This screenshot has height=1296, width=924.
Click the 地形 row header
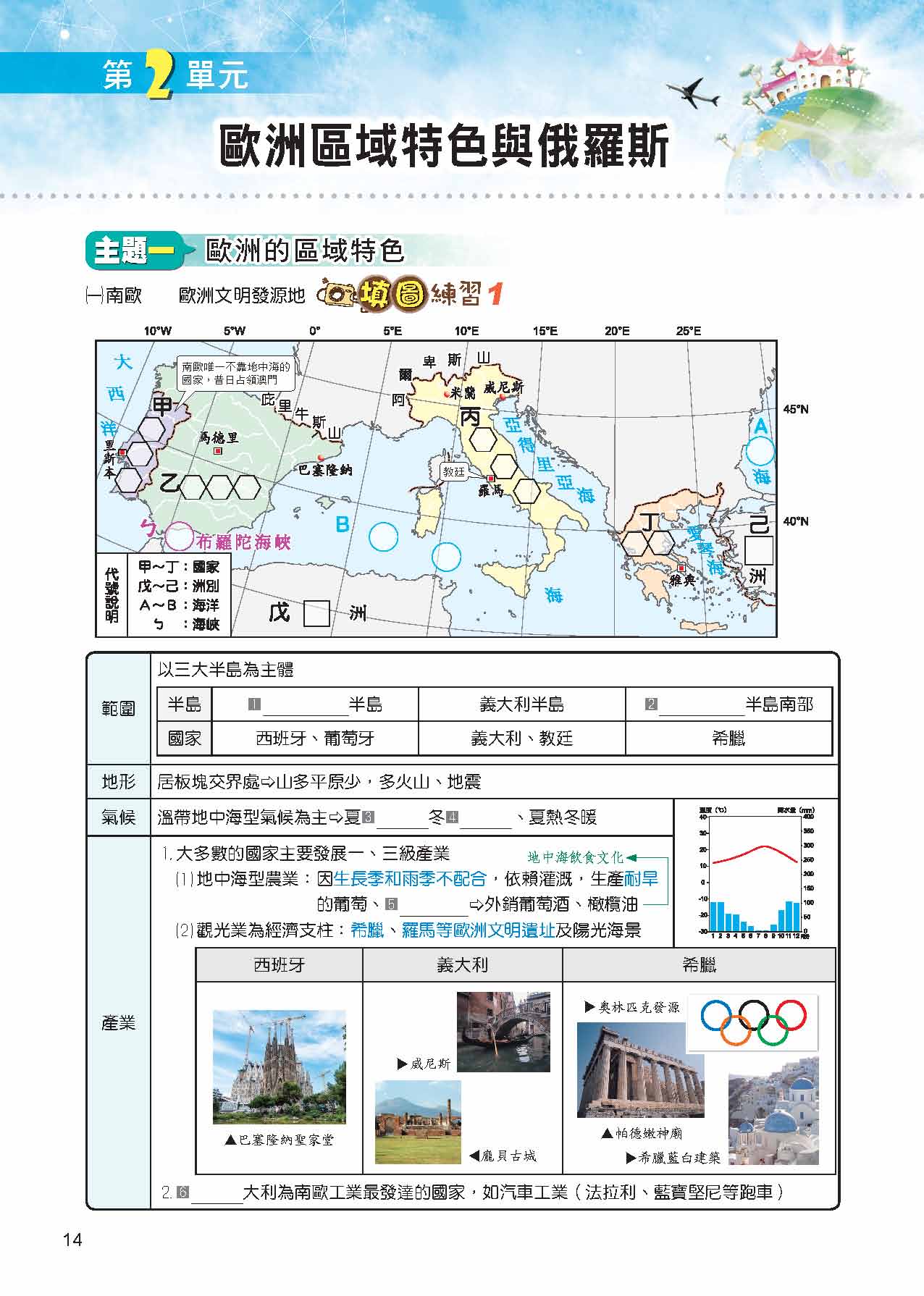(x=119, y=782)
